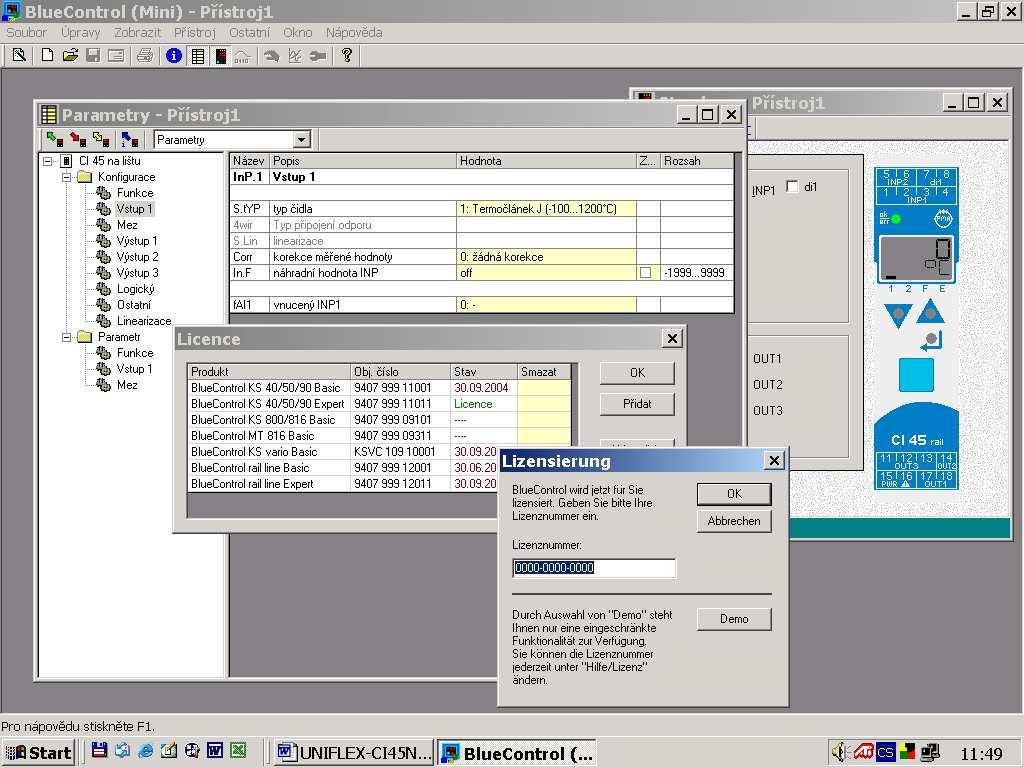
Task: Click the Lizenznummer input field
Action: point(594,568)
